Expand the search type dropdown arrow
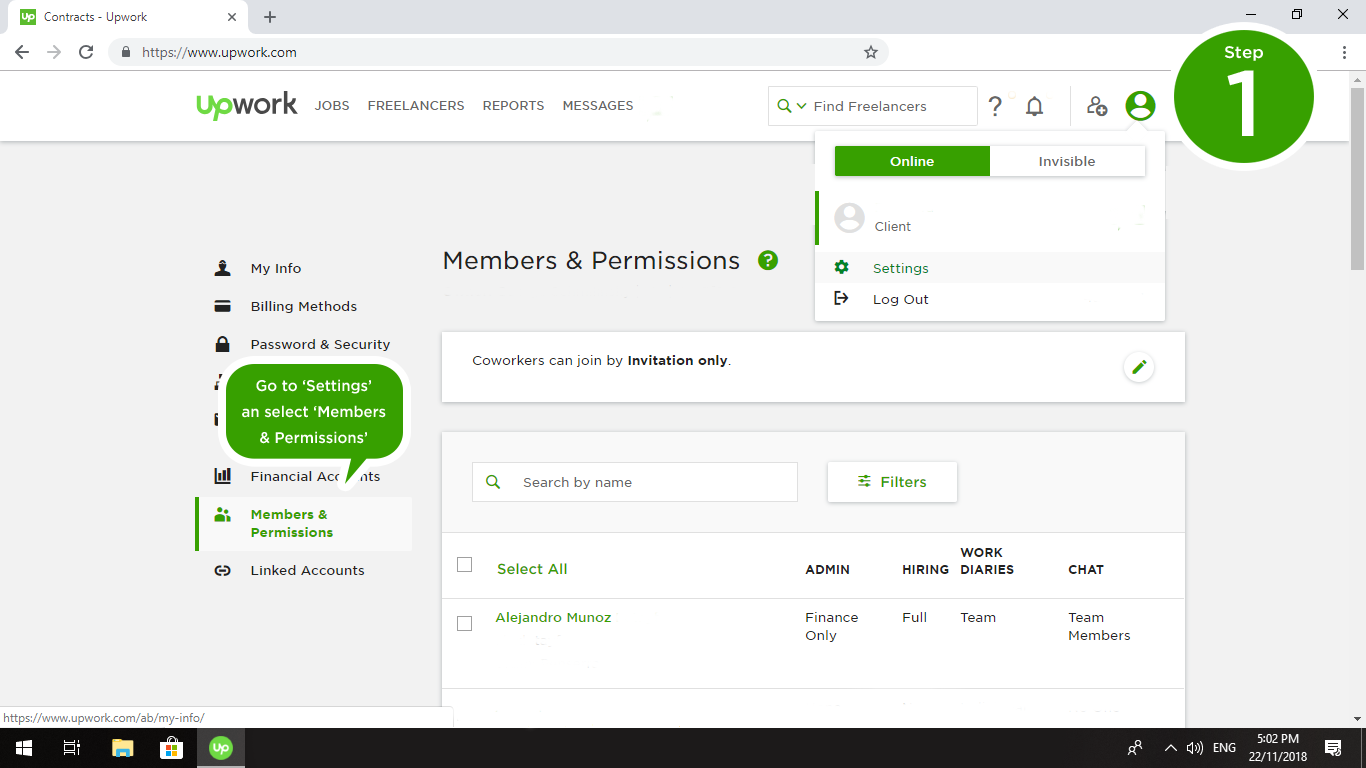The height and width of the screenshot is (768, 1366). tap(801, 106)
